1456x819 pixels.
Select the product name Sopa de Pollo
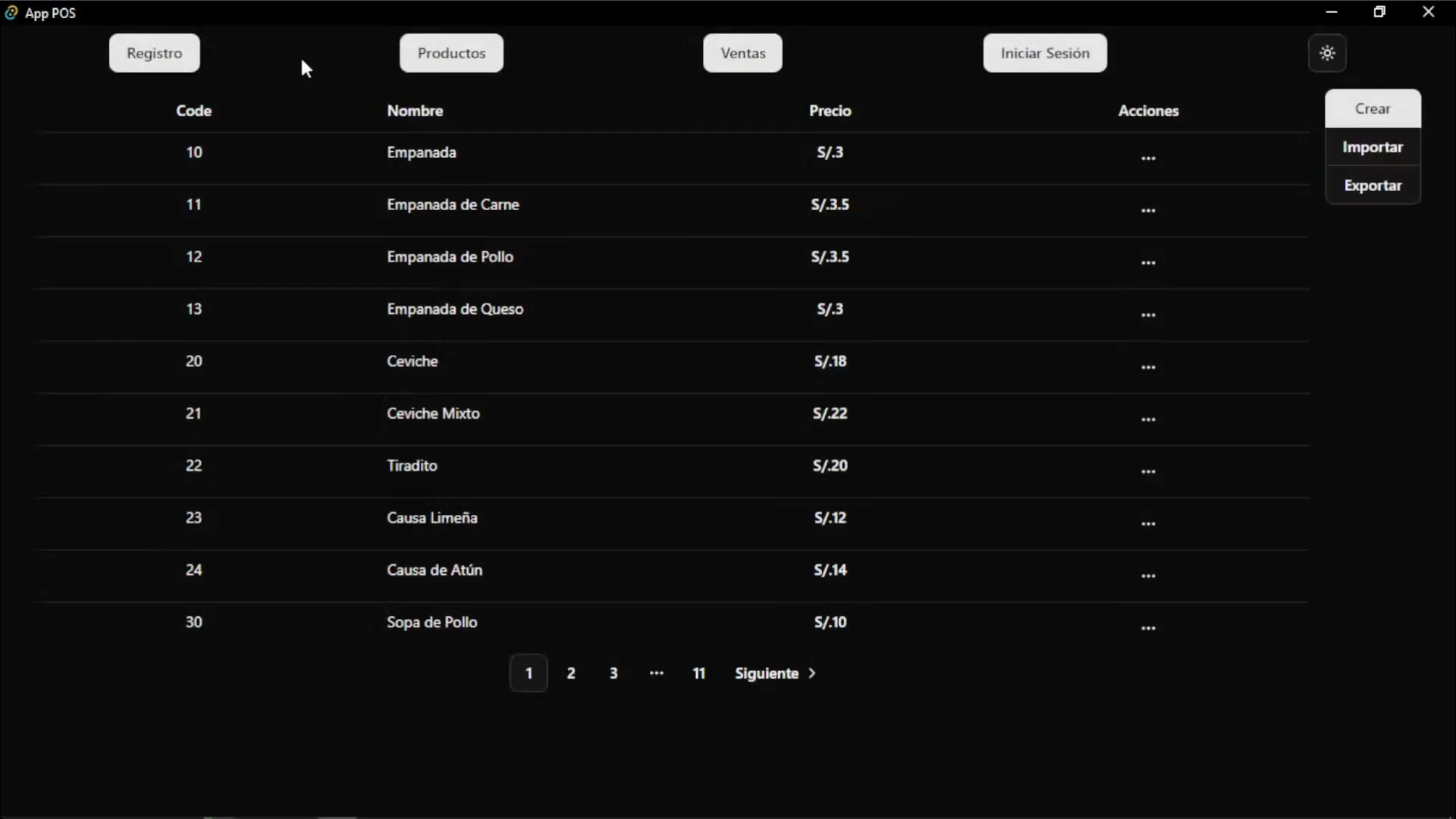coord(432,623)
